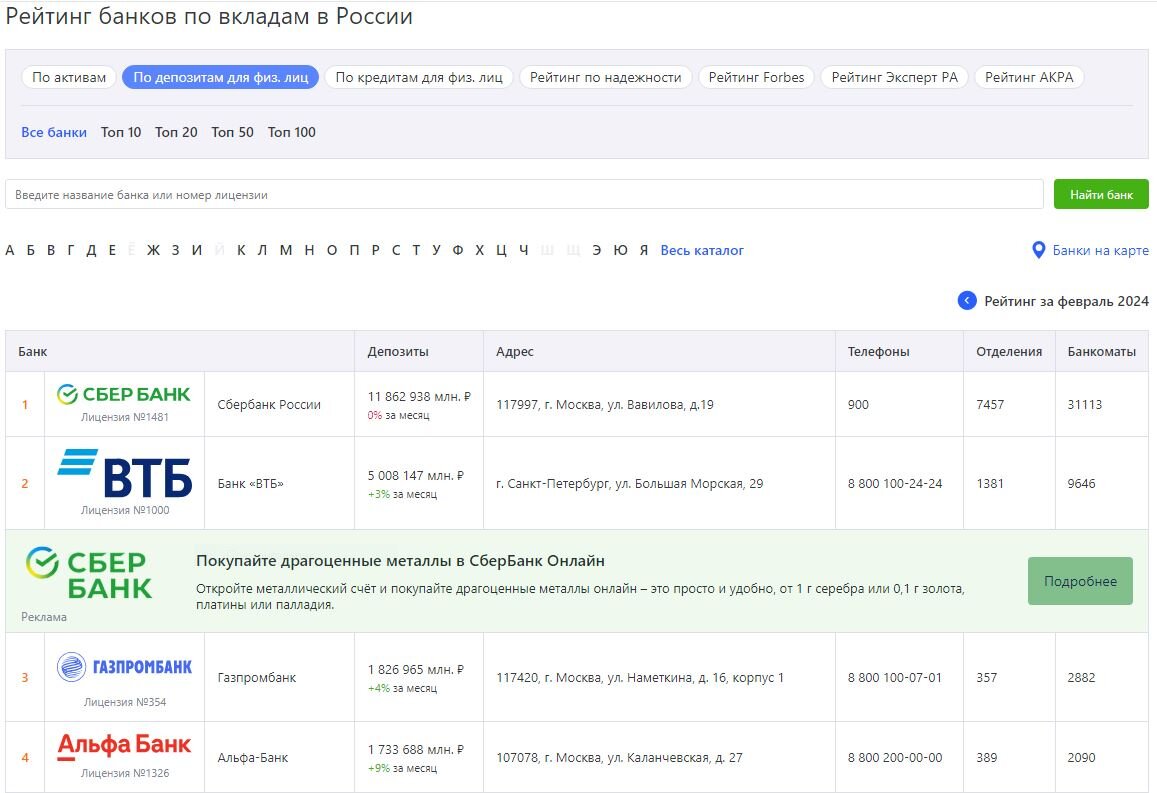Select the 'По активам' rating tab
This screenshot has height=793, width=1157.
pyautogui.click(x=69, y=77)
